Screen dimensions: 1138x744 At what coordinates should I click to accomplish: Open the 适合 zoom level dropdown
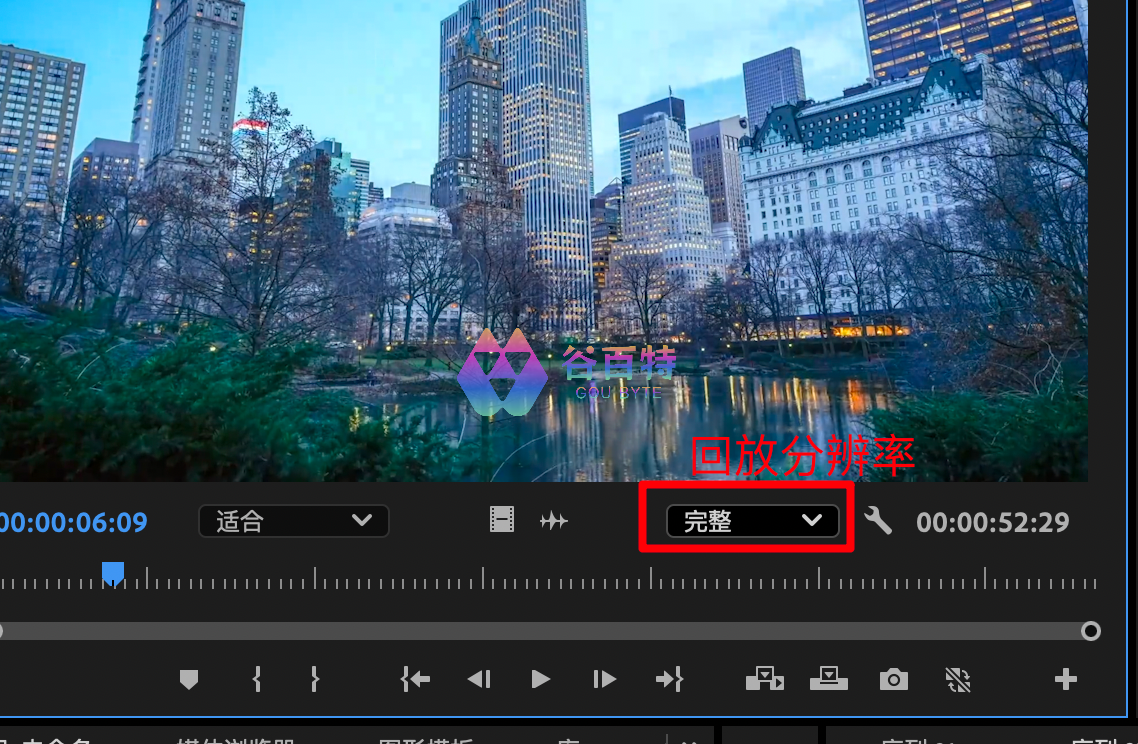[293, 521]
